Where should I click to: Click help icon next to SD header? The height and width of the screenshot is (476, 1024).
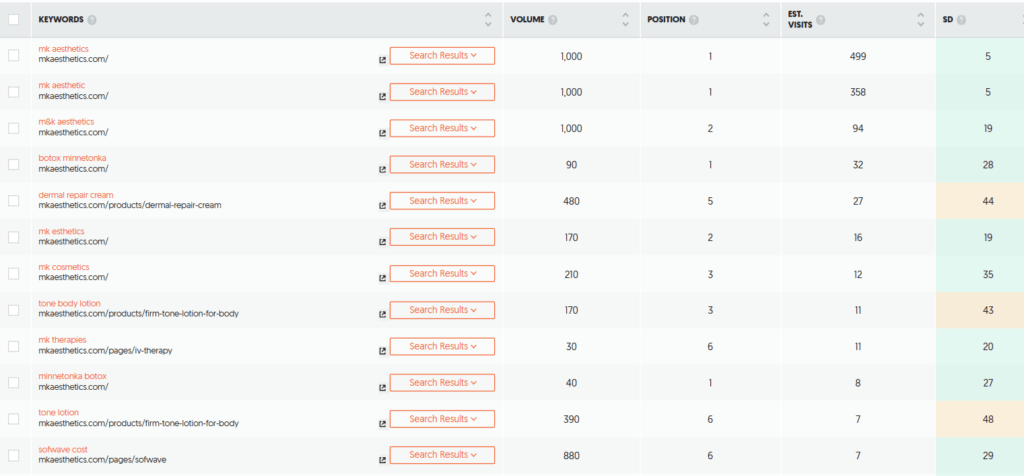pyautogui.click(x=961, y=20)
